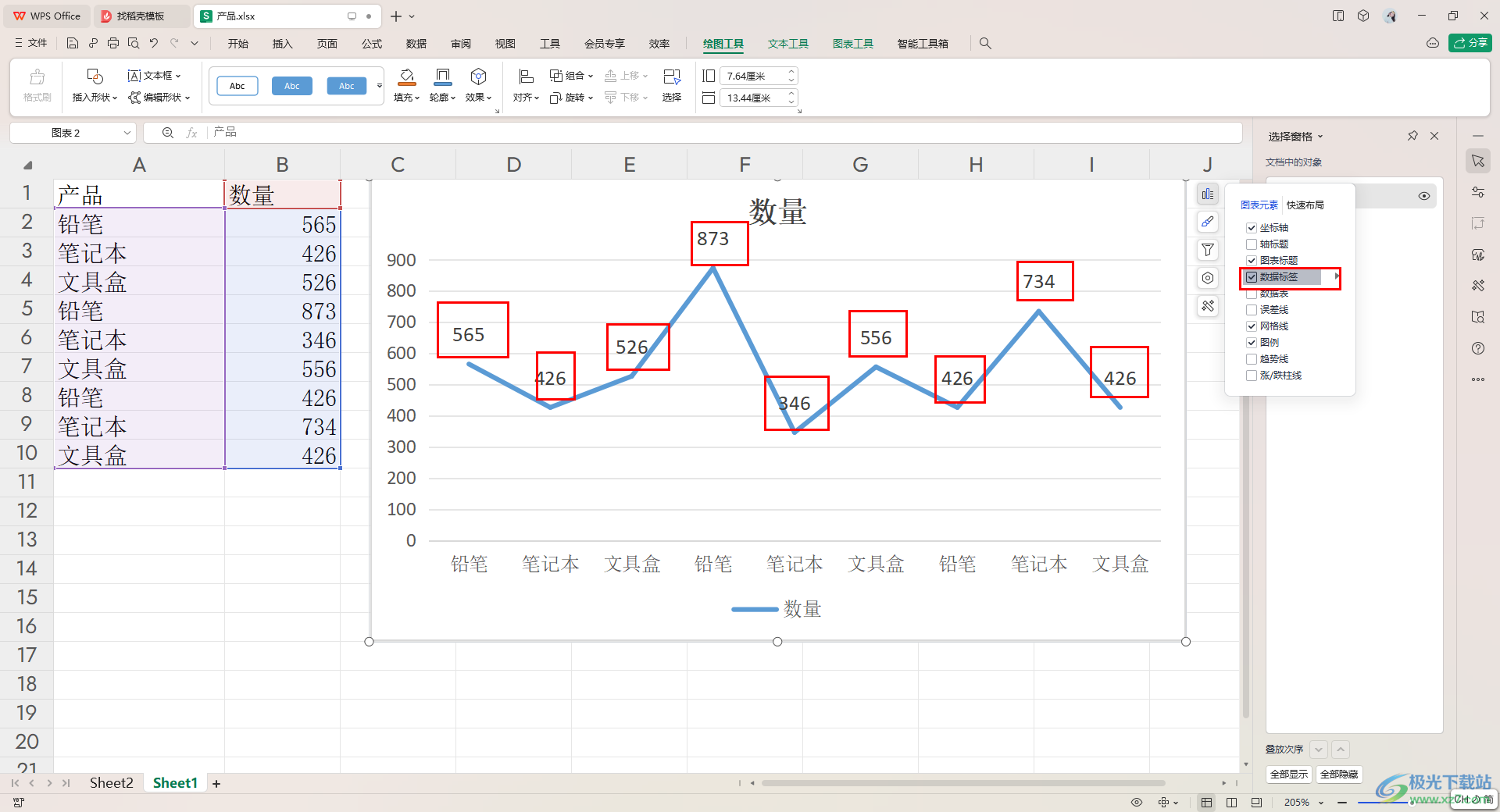This screenshot has width=1500, height=812.
Task: Open Print Preview from quick access toolbar
Action: (134, 44)
